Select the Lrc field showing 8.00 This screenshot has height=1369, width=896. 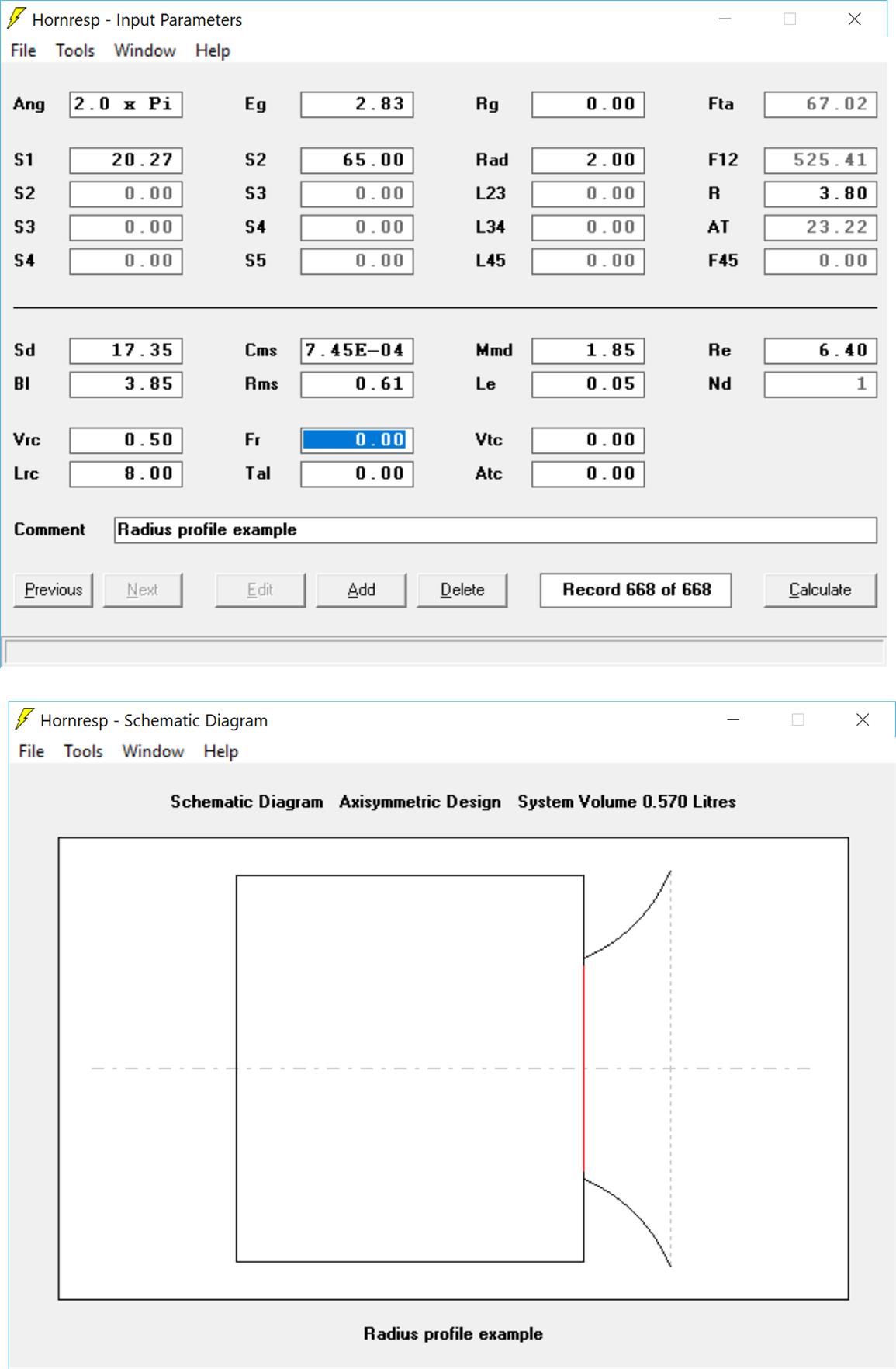tap(126, 473)
